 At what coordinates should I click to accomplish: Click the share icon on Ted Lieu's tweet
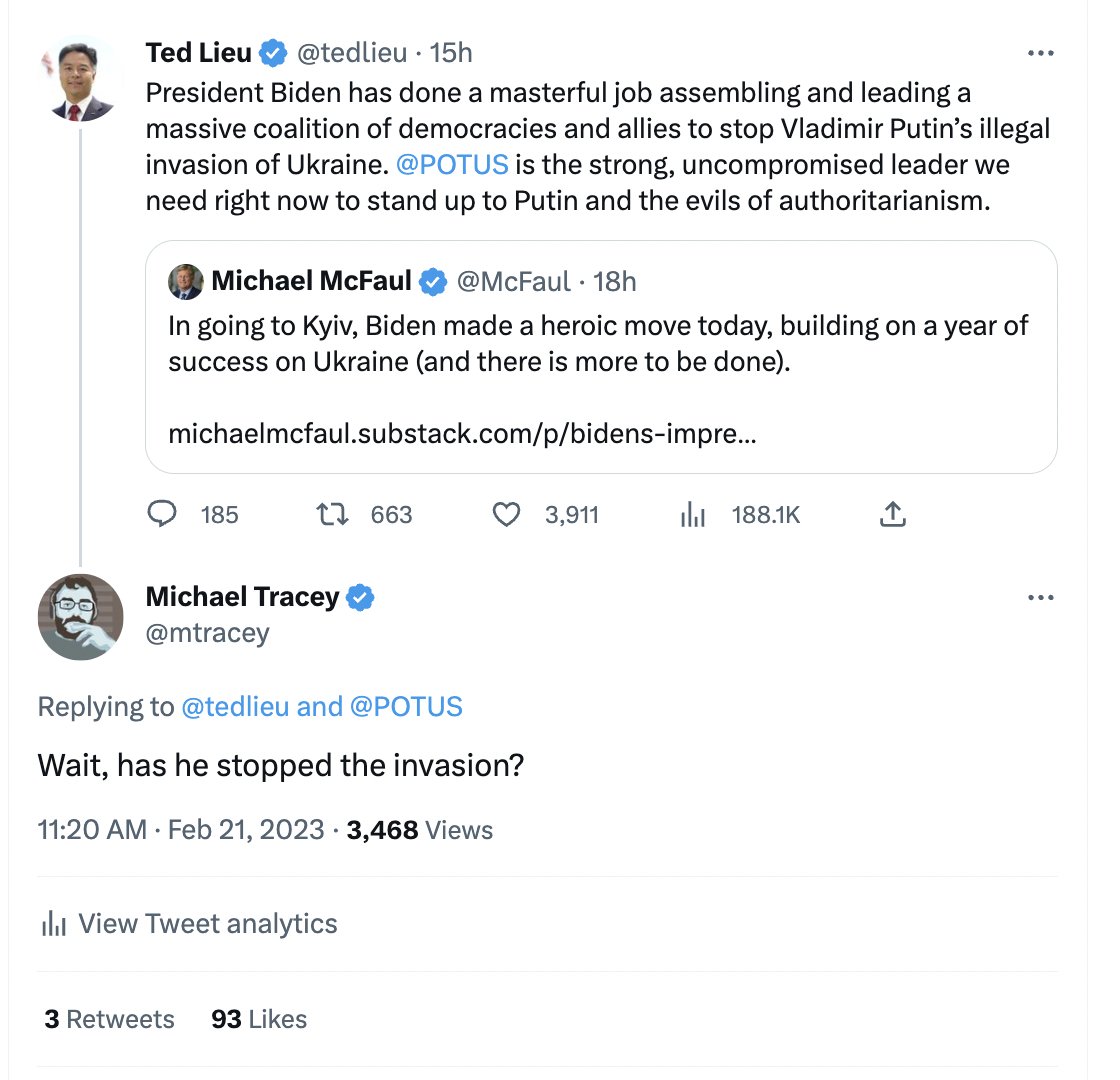tap(892, 514)
